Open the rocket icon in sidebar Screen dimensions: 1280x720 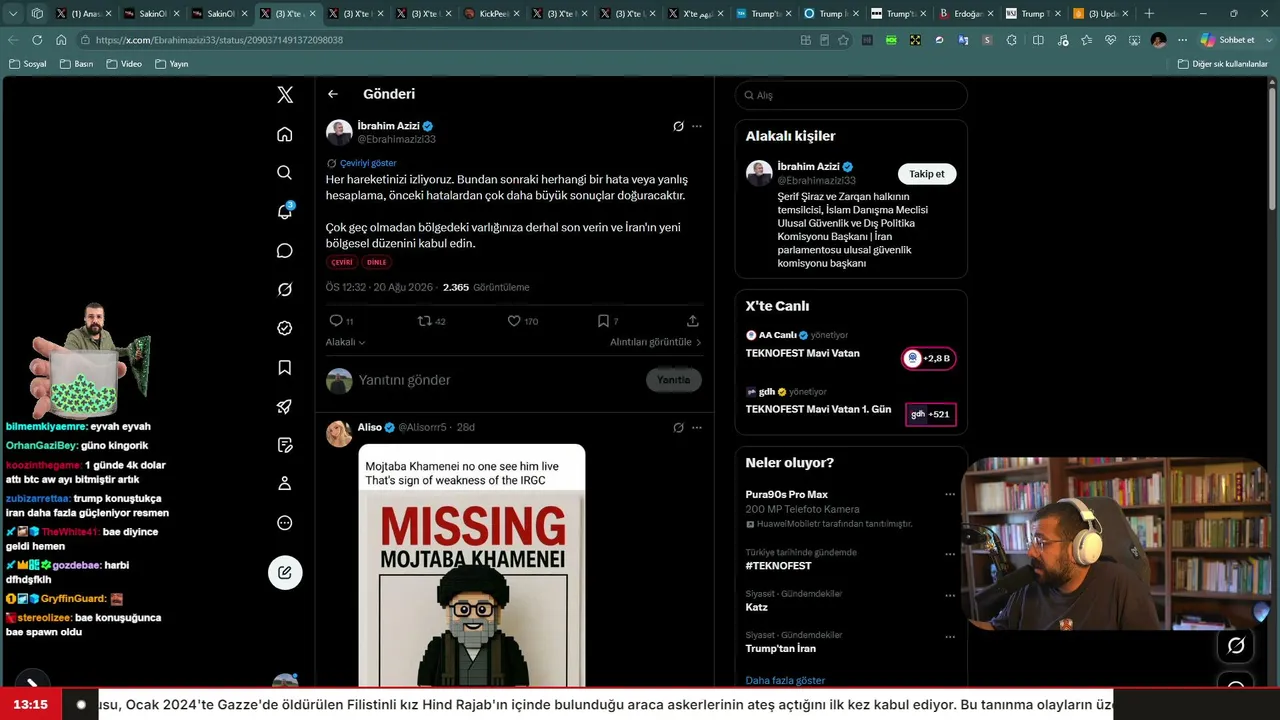[285, 406]
